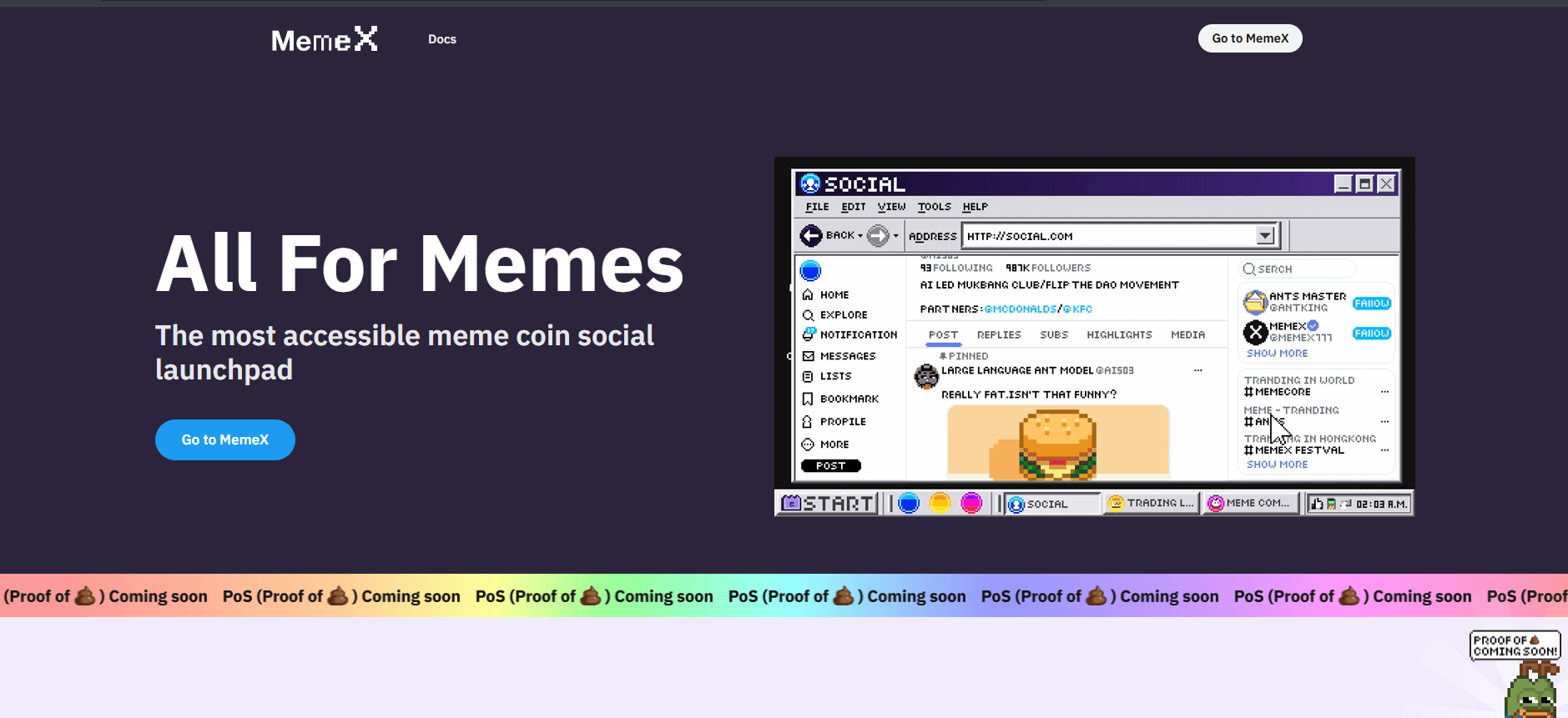Viewport: 1568px width, 718px height.
Task: Follow the Ants Master account
Action: click(1371, 304)
